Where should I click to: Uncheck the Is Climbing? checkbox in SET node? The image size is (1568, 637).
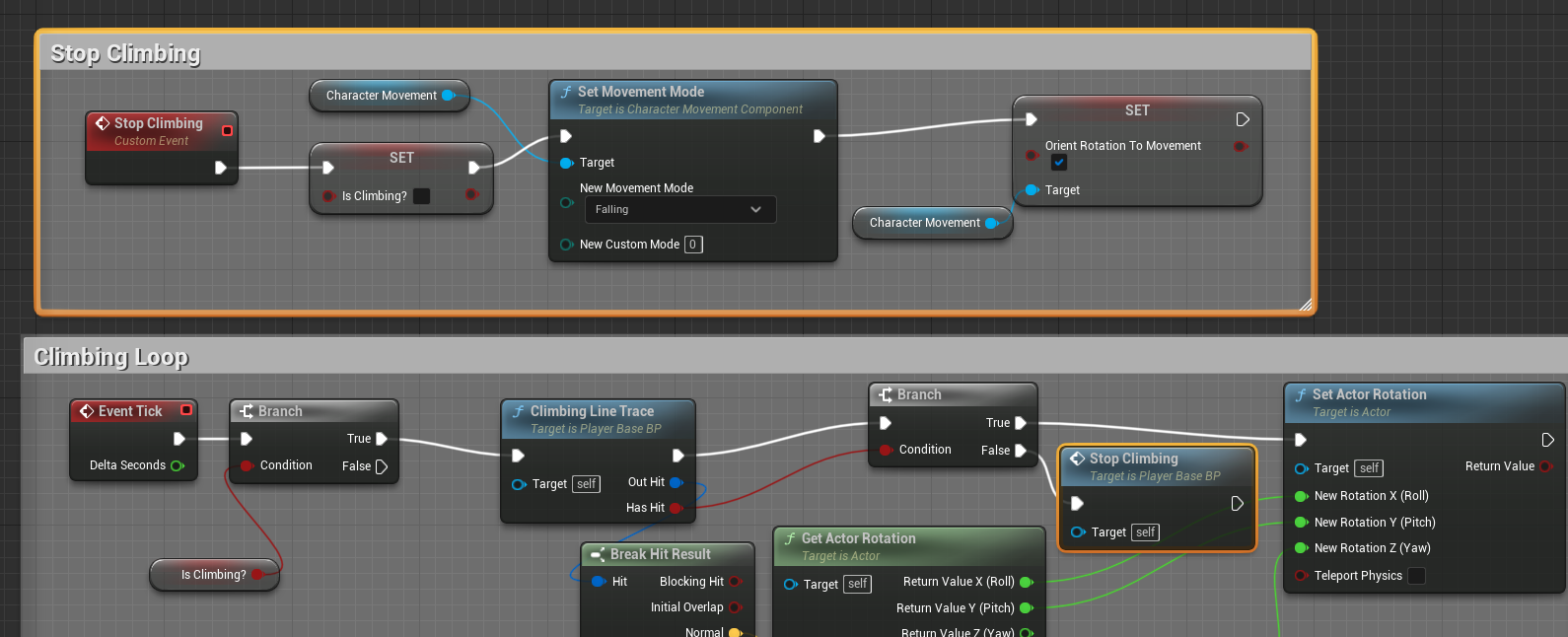pos(421,196)
